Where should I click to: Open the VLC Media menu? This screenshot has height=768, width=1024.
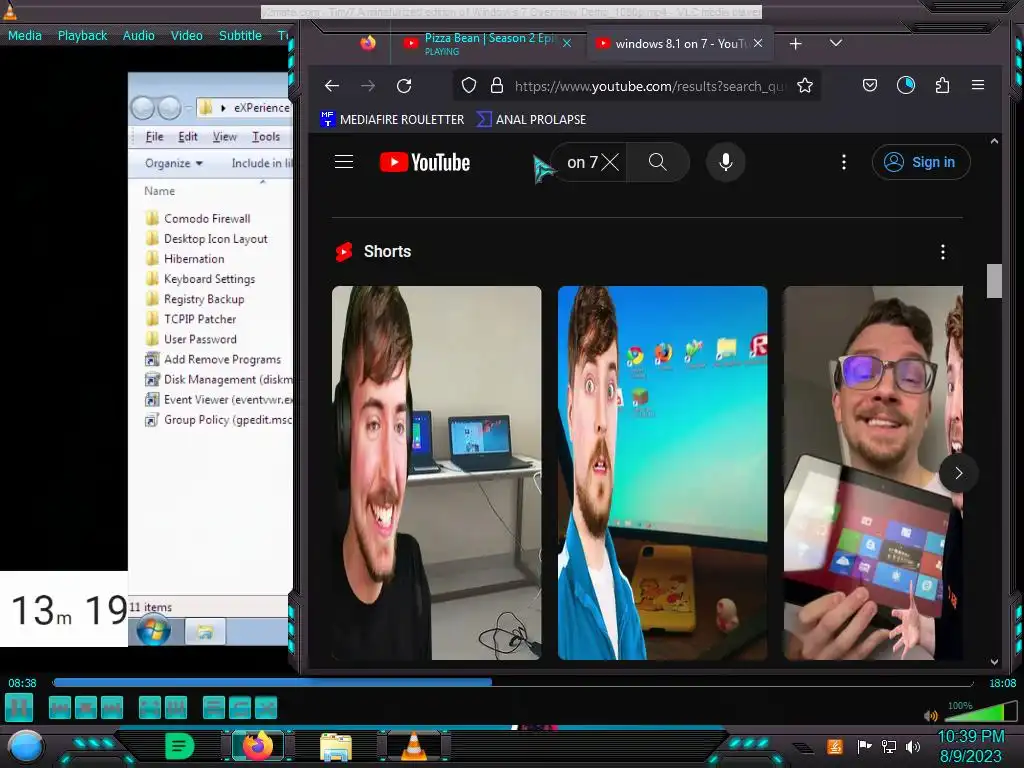(x=25, y=35)
